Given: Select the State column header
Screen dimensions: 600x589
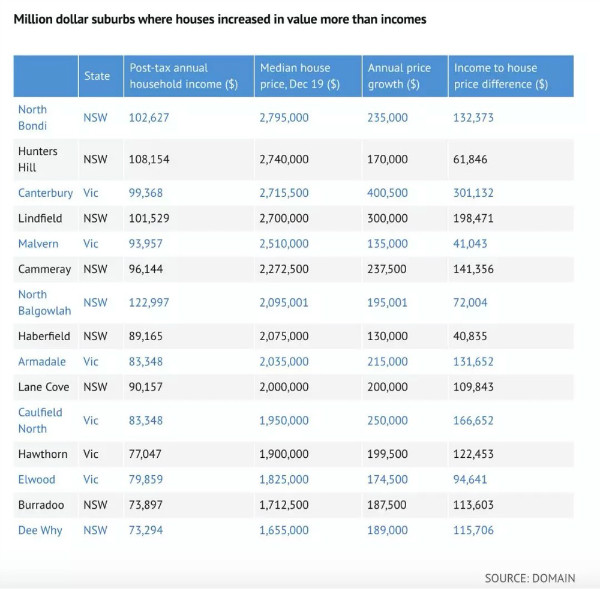Looking at the screenshot, I should 97,76.
